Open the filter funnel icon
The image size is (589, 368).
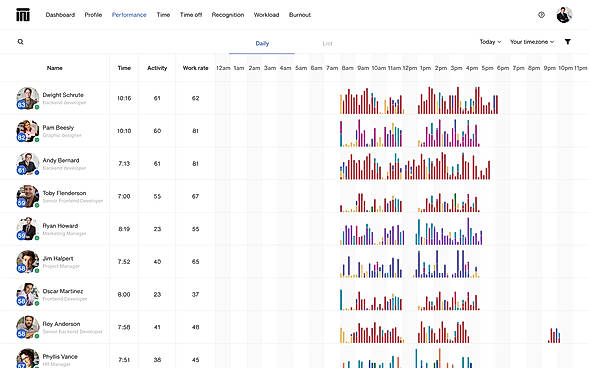[568, 42]
